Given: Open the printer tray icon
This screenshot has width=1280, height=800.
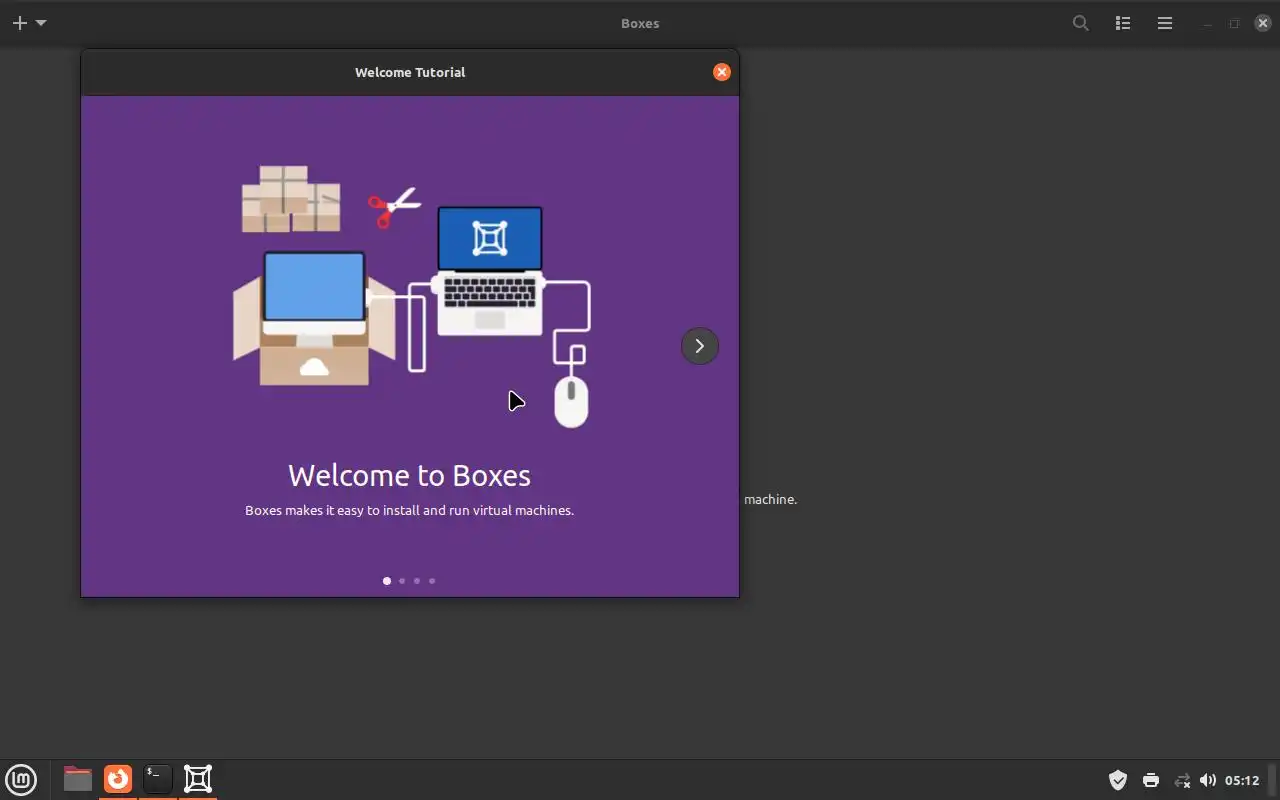Looking at the screenshot, I should coord(1151,780).
